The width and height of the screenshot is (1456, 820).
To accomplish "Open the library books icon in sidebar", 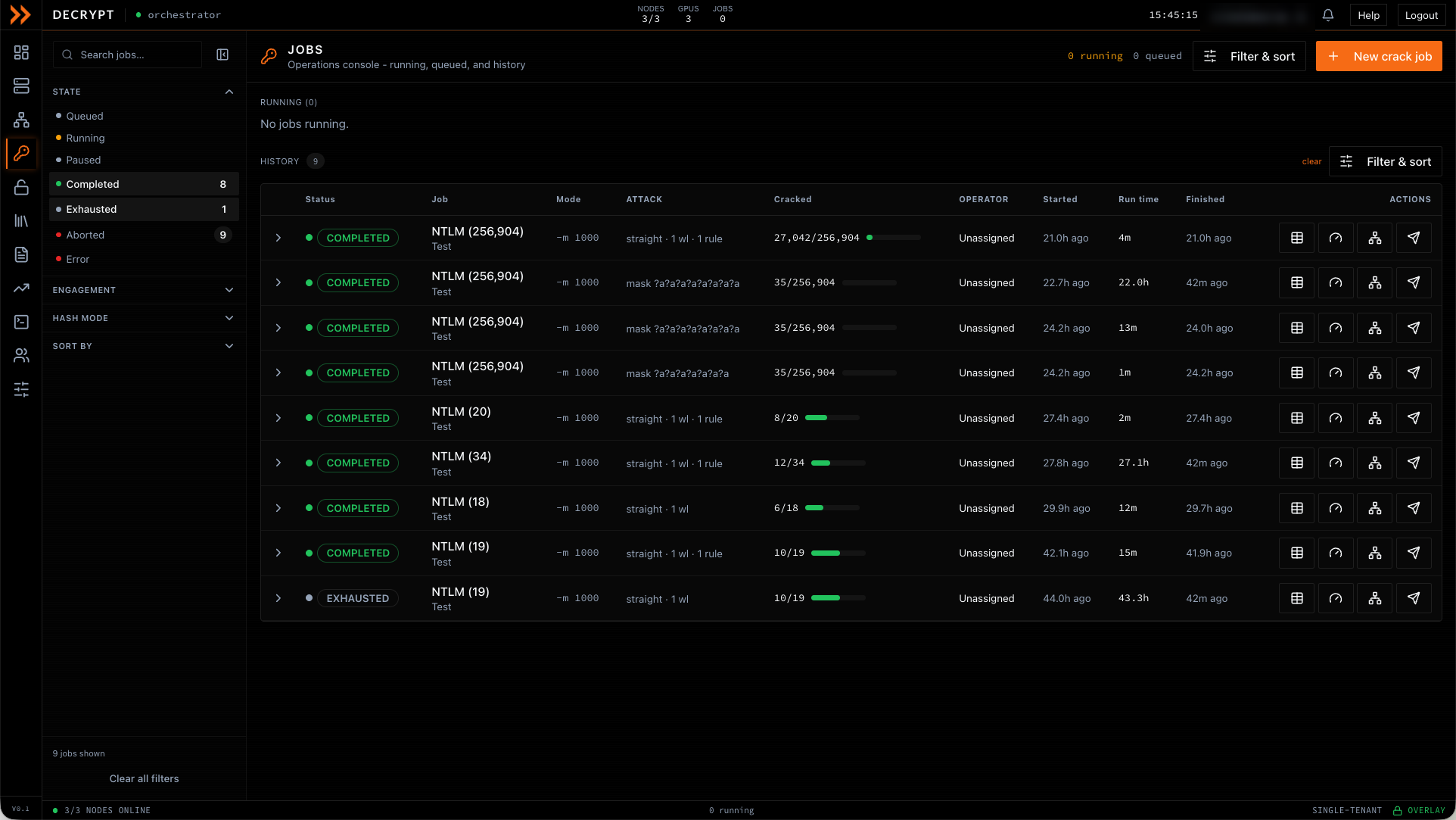I will pos(21,221).
